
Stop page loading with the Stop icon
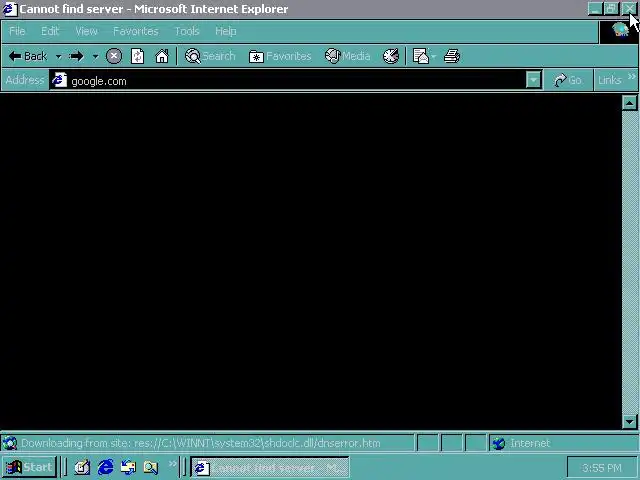(x=114, y=56)
